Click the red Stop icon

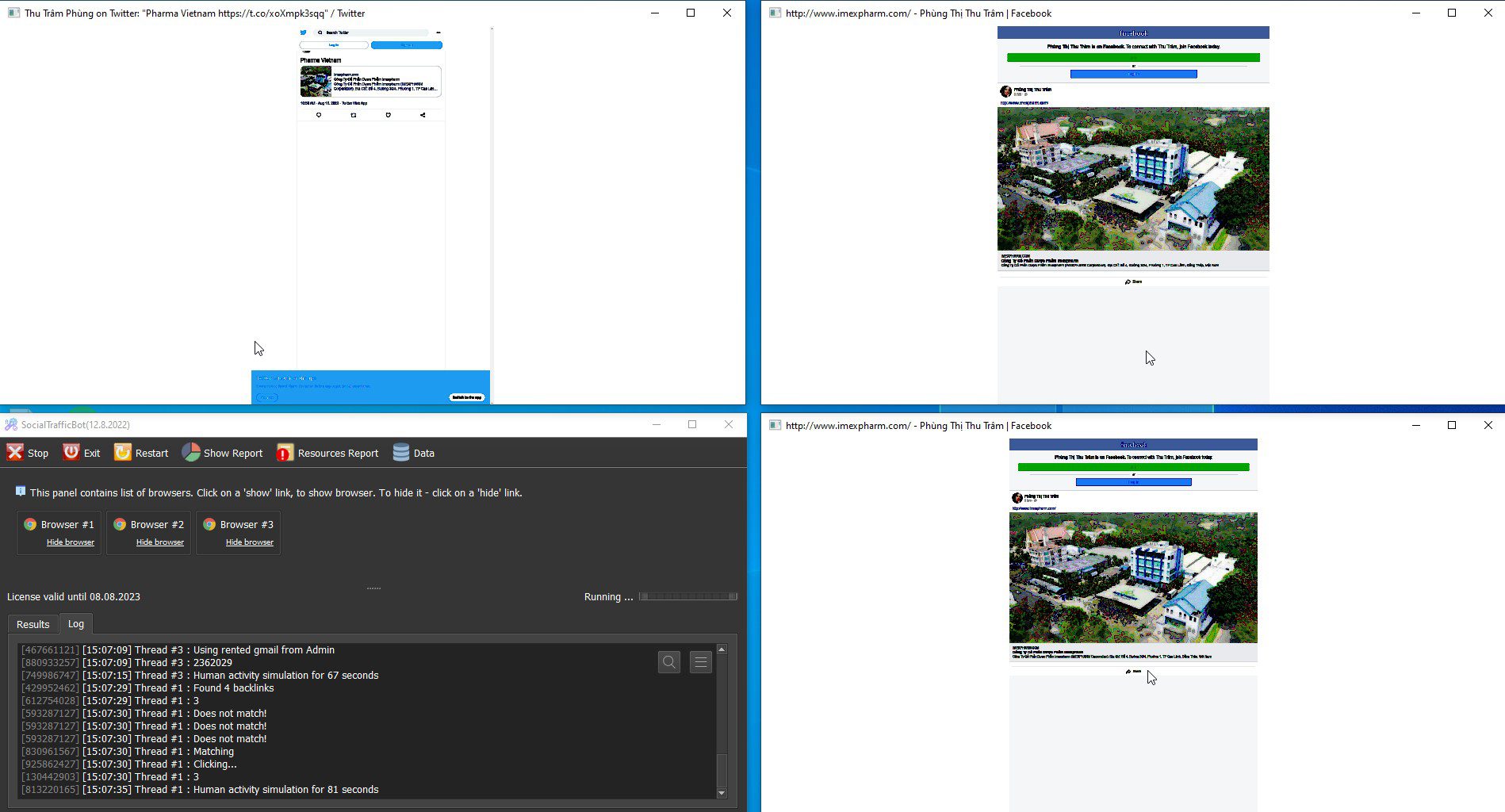coord(15,452)
